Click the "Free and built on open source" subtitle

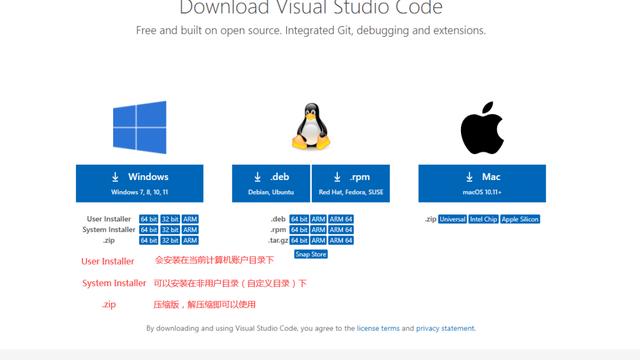(311, 31)
